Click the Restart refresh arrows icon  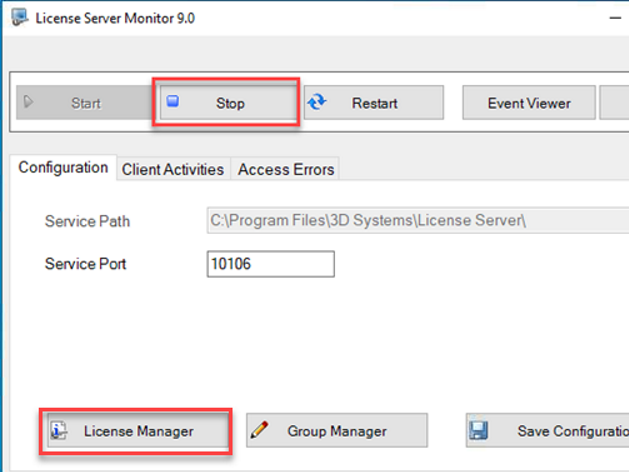317,102
